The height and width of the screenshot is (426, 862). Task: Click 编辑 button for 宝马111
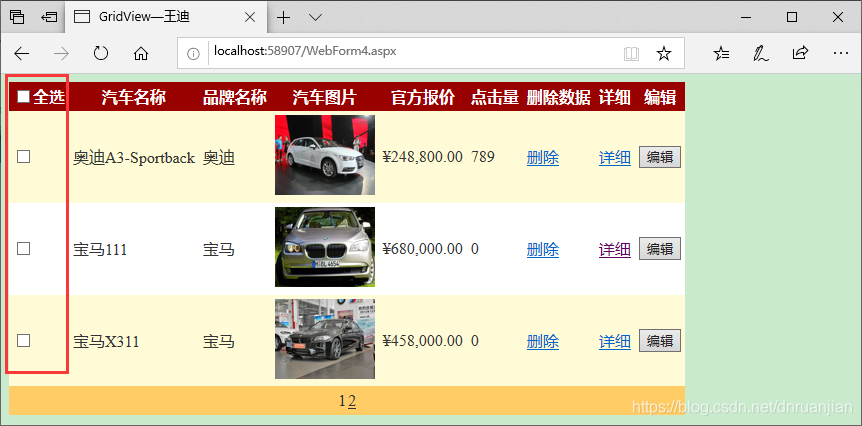[660, 248]
